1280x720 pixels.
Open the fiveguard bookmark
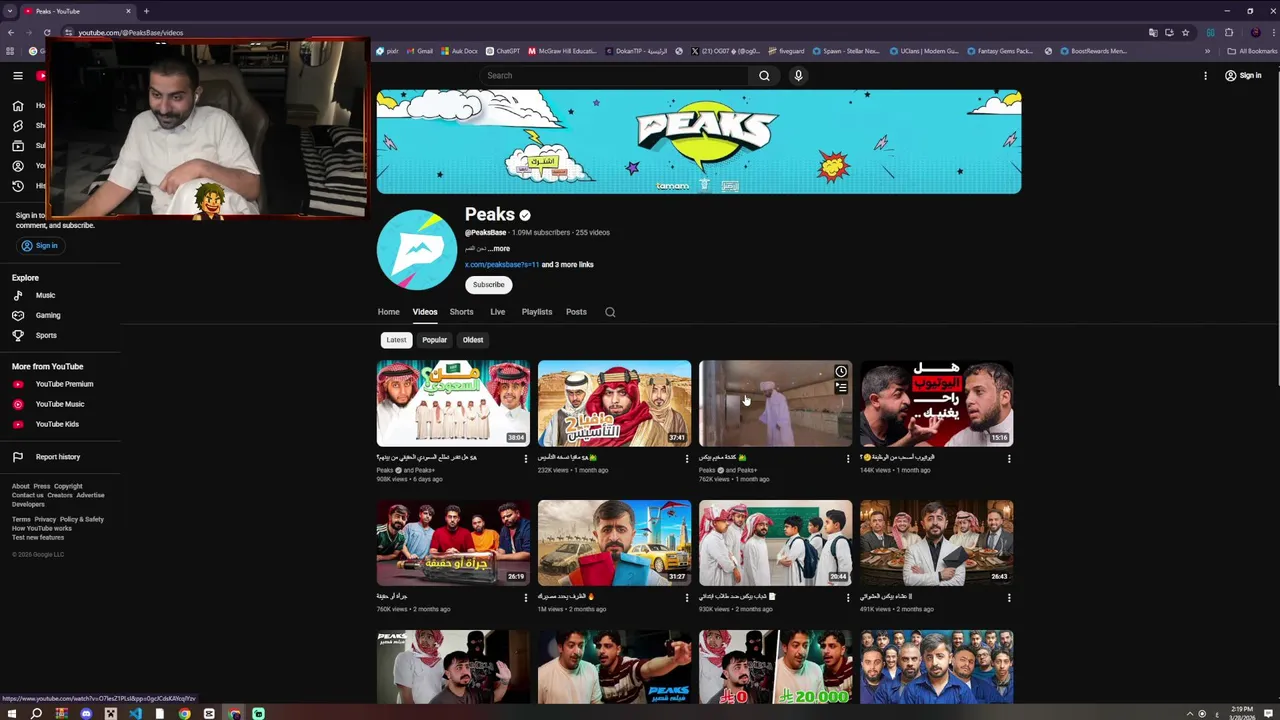[785, 51]
